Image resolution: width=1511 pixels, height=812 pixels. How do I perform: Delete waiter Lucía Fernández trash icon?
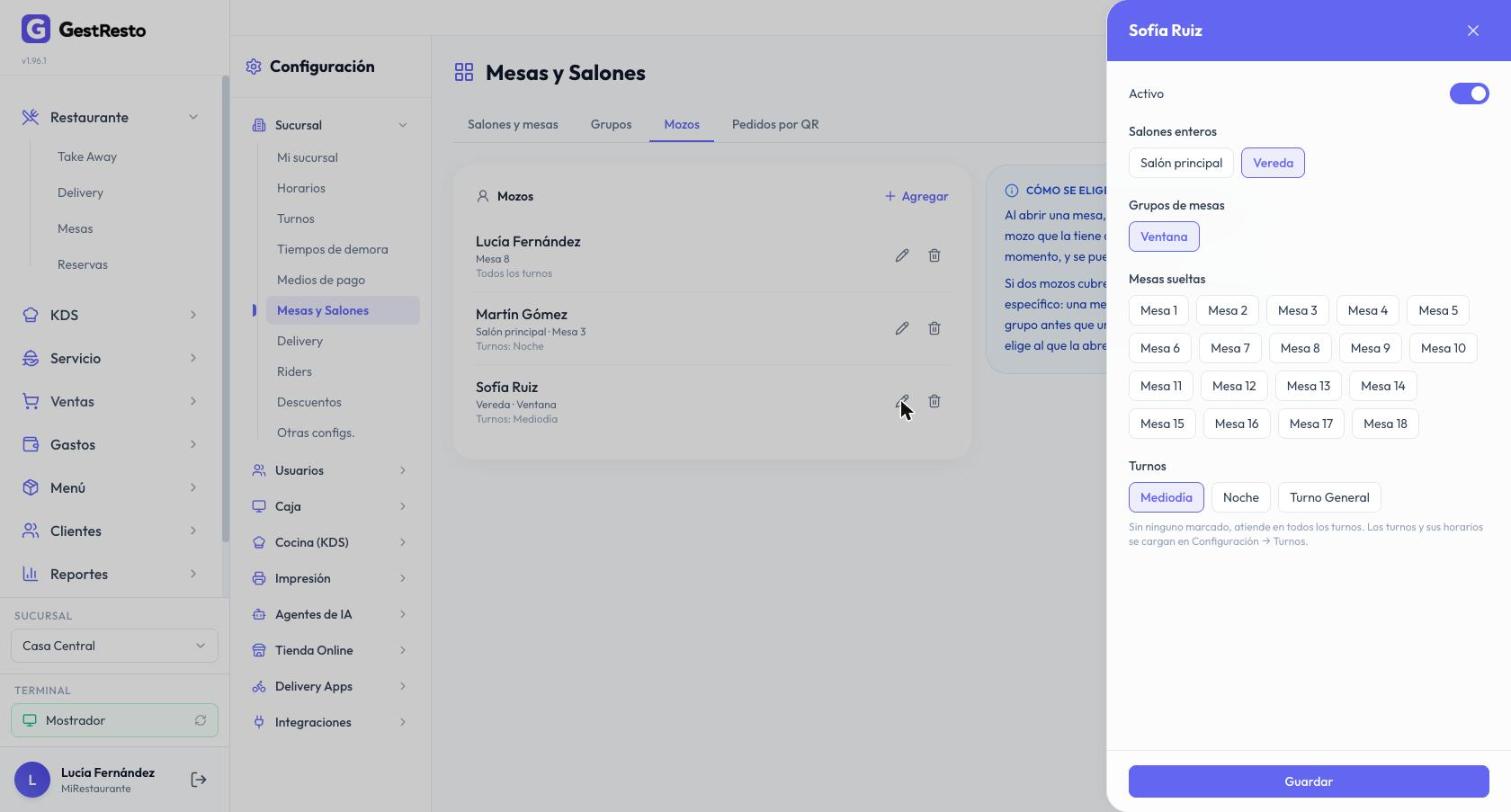tap(934, 256)
